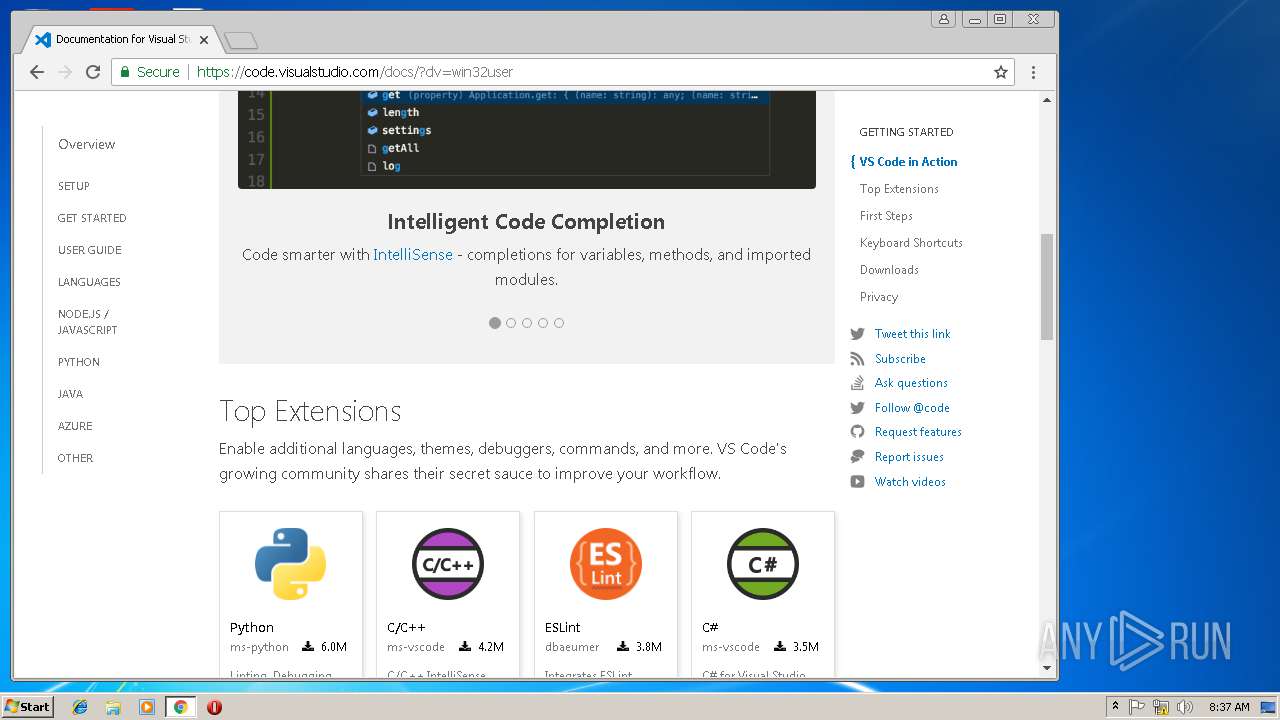
Task: Select the second carousel dot
Action: coord(511,323)
